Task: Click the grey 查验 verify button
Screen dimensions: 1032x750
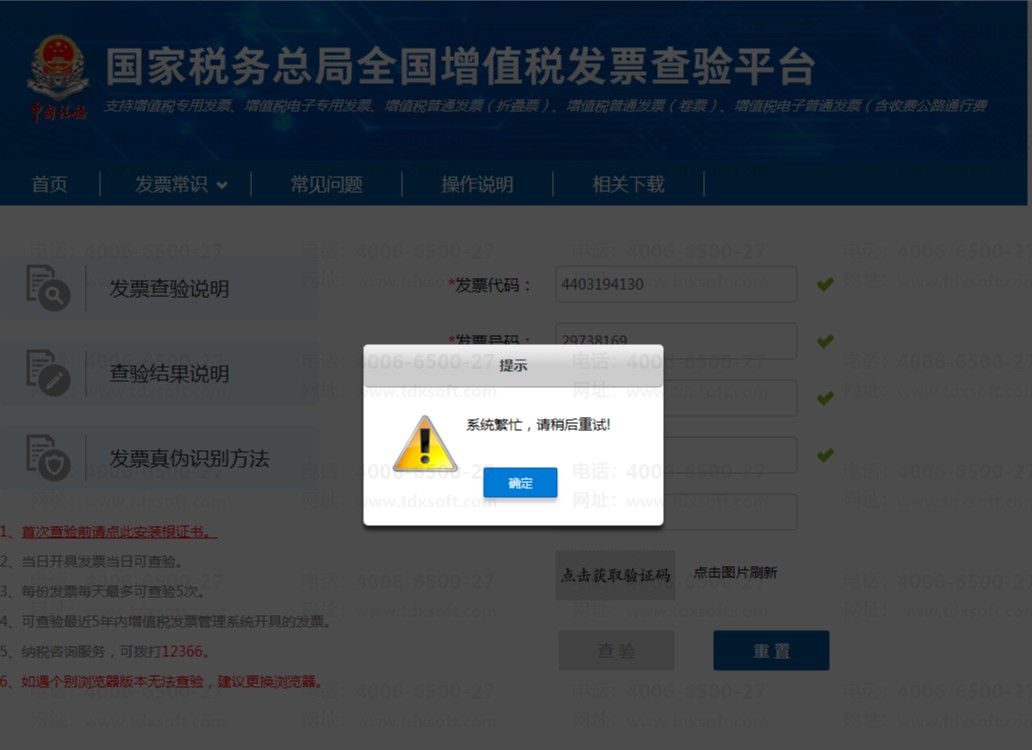Action: [x=616, y=651]
